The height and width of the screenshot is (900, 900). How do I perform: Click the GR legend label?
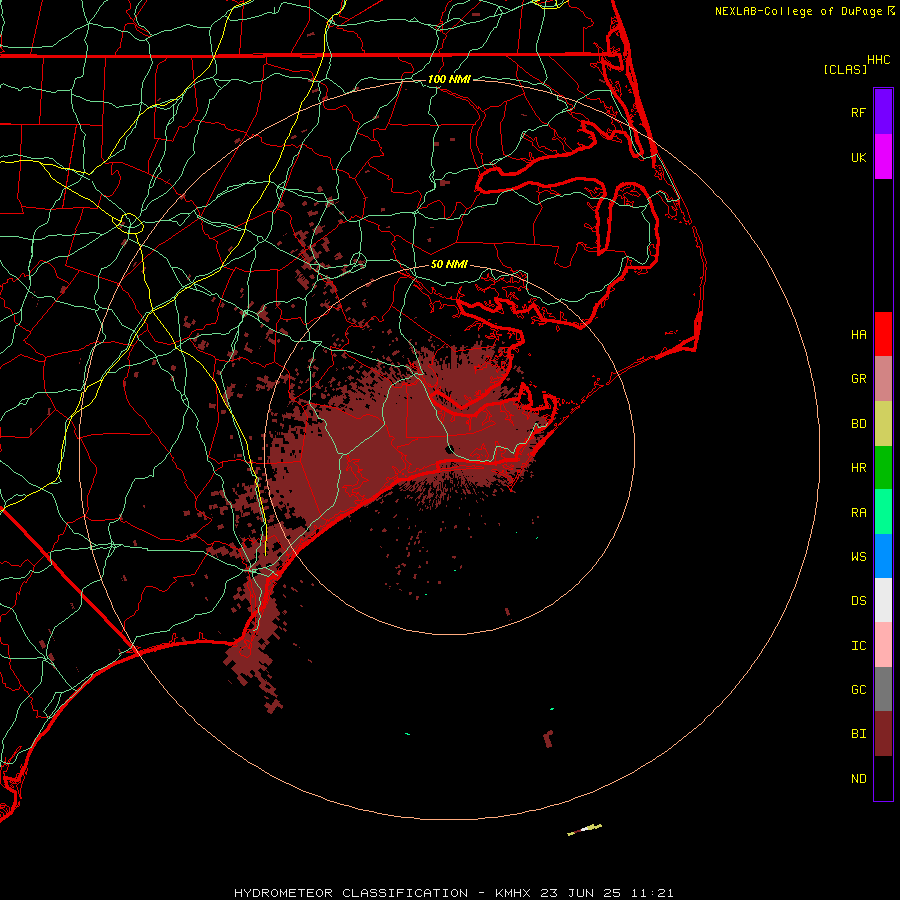point(858,379)
